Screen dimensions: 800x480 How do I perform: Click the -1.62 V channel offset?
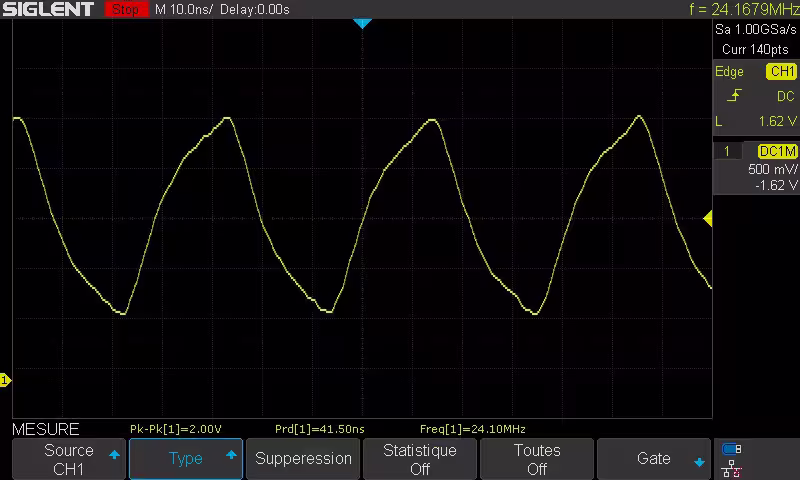pyautogui.click(x=776, y=185)
